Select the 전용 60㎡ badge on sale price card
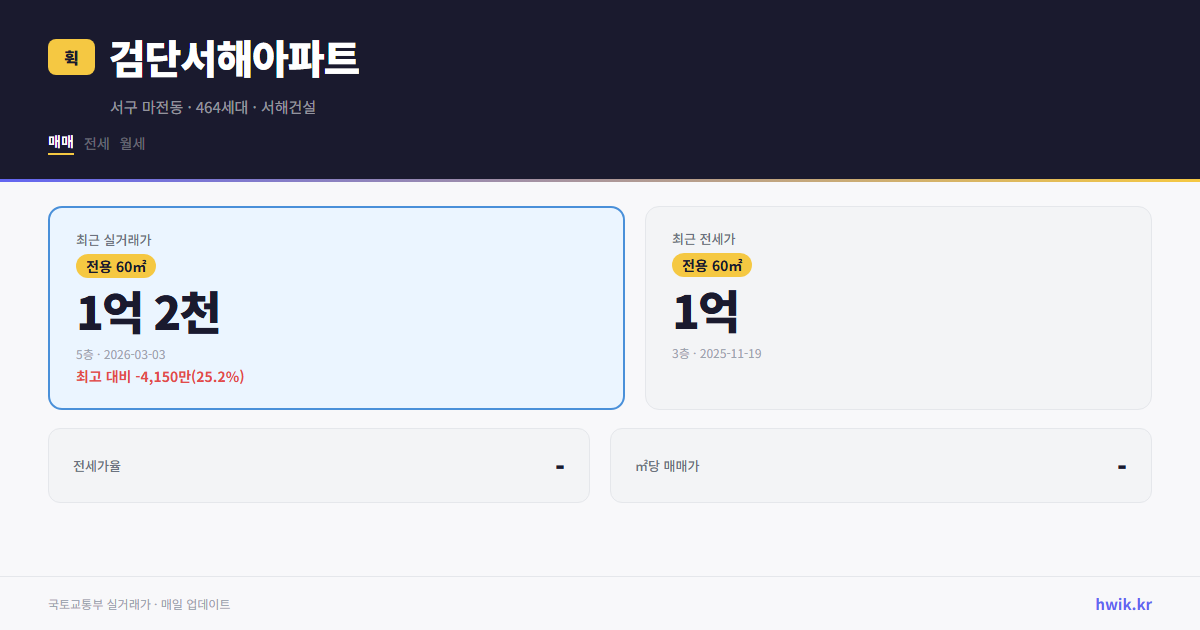 tap(113, 266)
